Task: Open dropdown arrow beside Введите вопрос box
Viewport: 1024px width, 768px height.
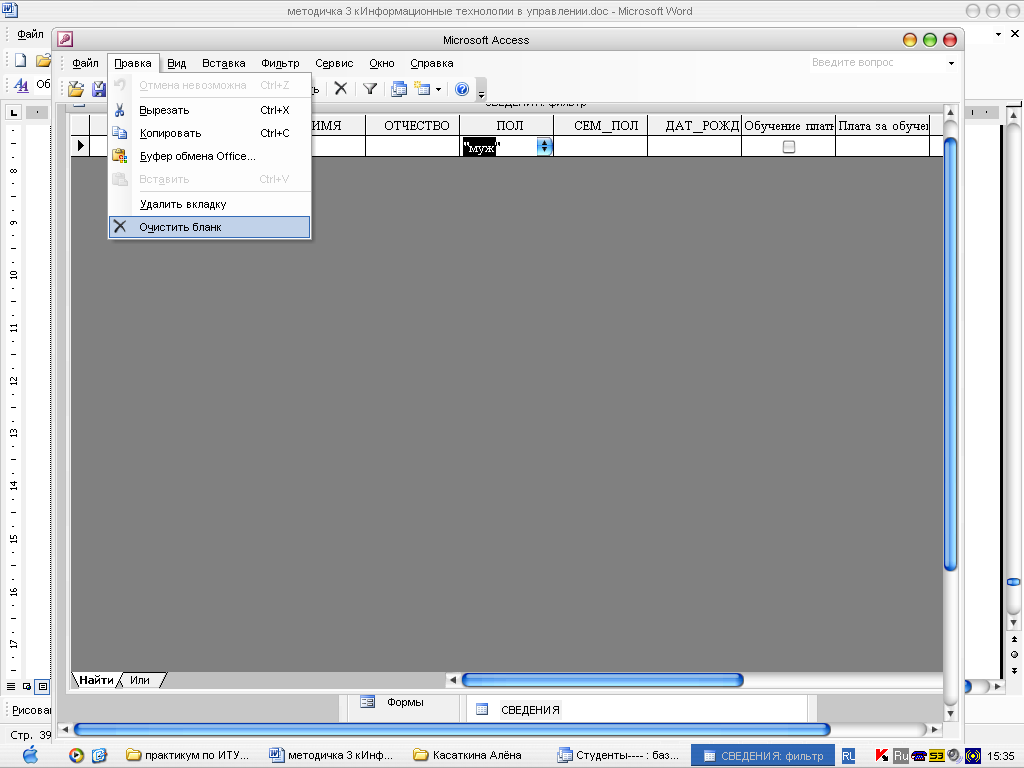Action: [951, 63]
